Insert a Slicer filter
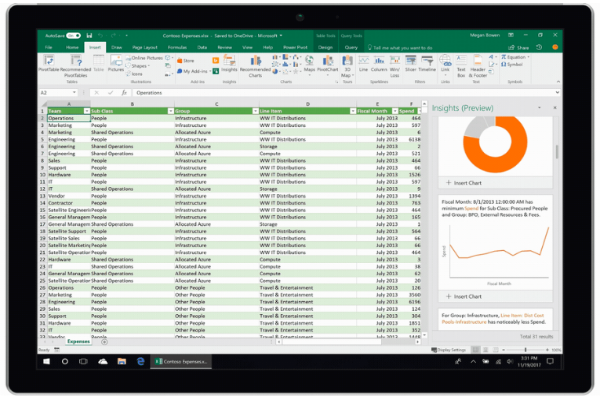The height and width of the screenshot is (400, 600). [411, 64]
